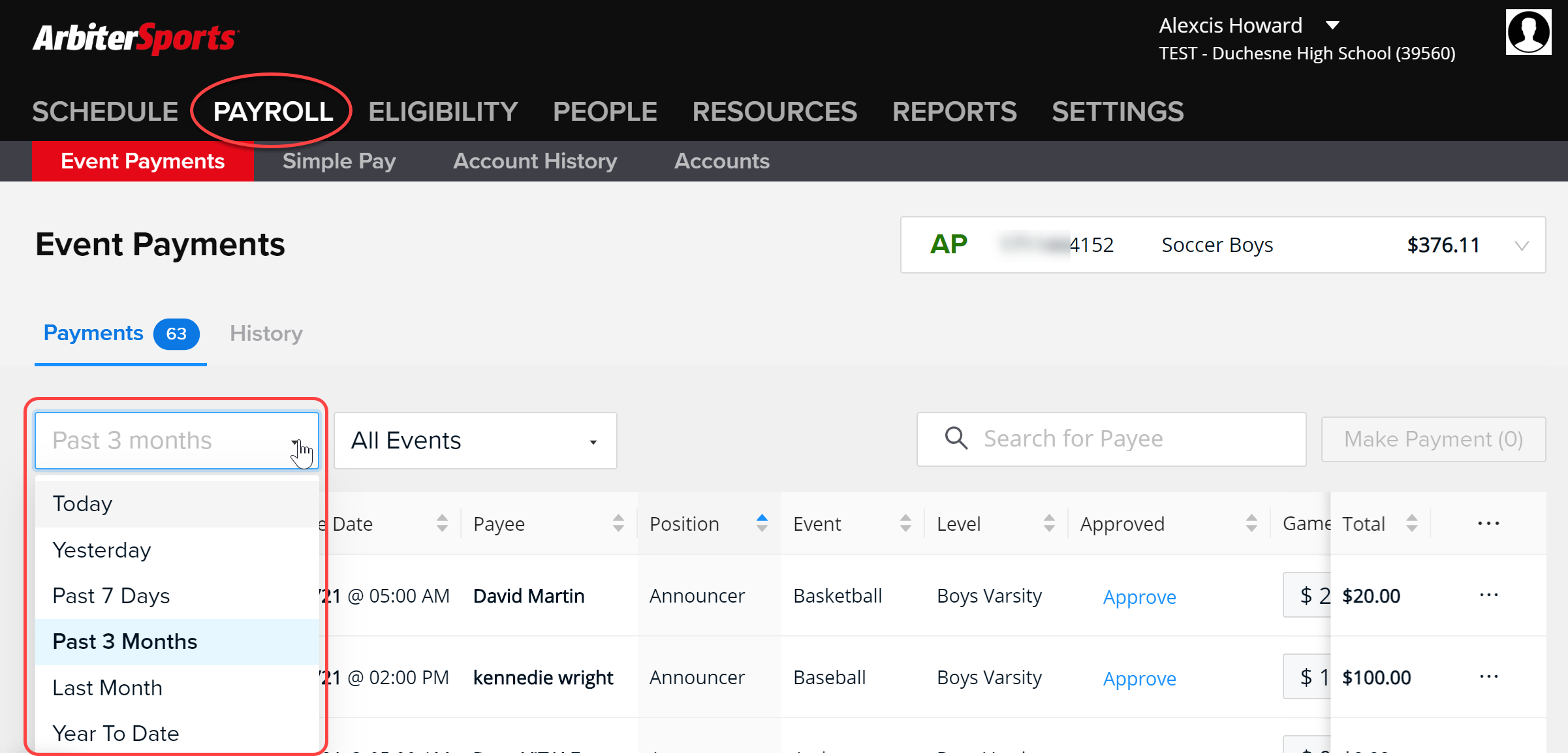
Task: Sort by the Payee column arrows
Action: pyautogui.click(x=618, y=524)
